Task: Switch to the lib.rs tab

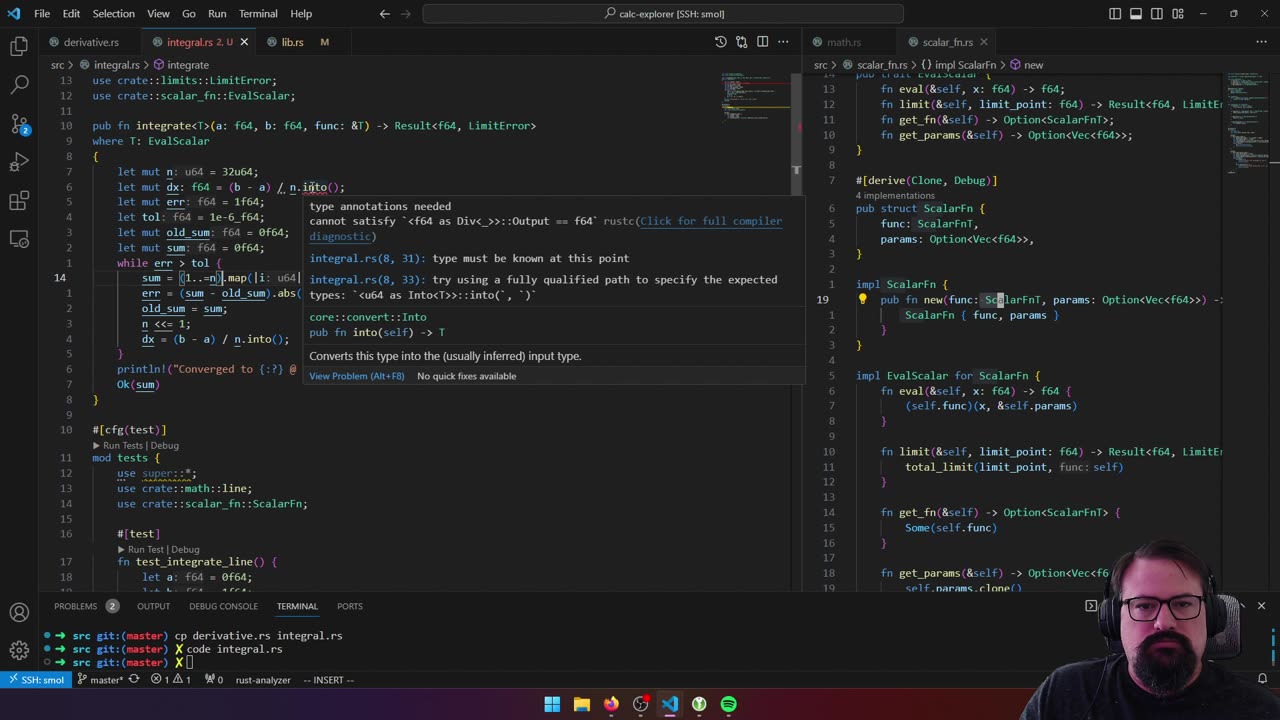Action: click(x=292, y=42)
